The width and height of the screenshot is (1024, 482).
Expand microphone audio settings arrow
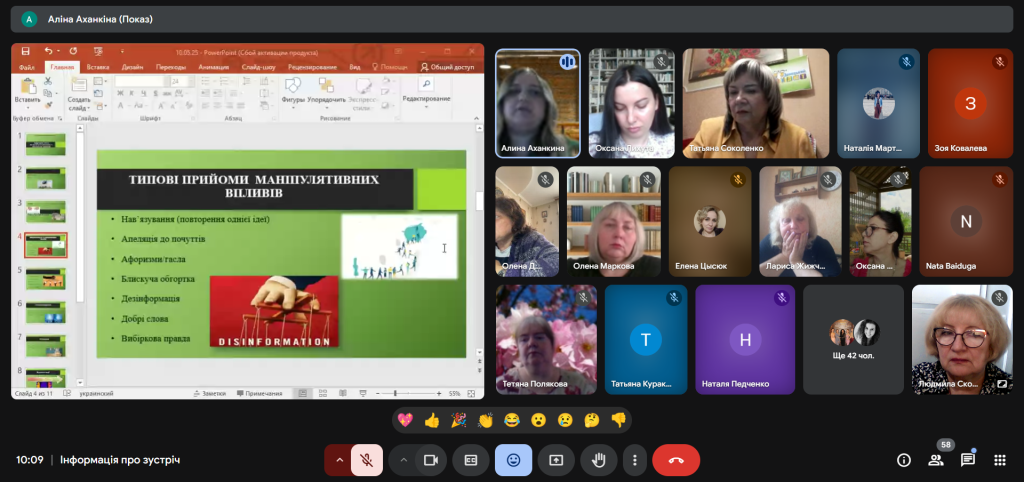(339, 460)
